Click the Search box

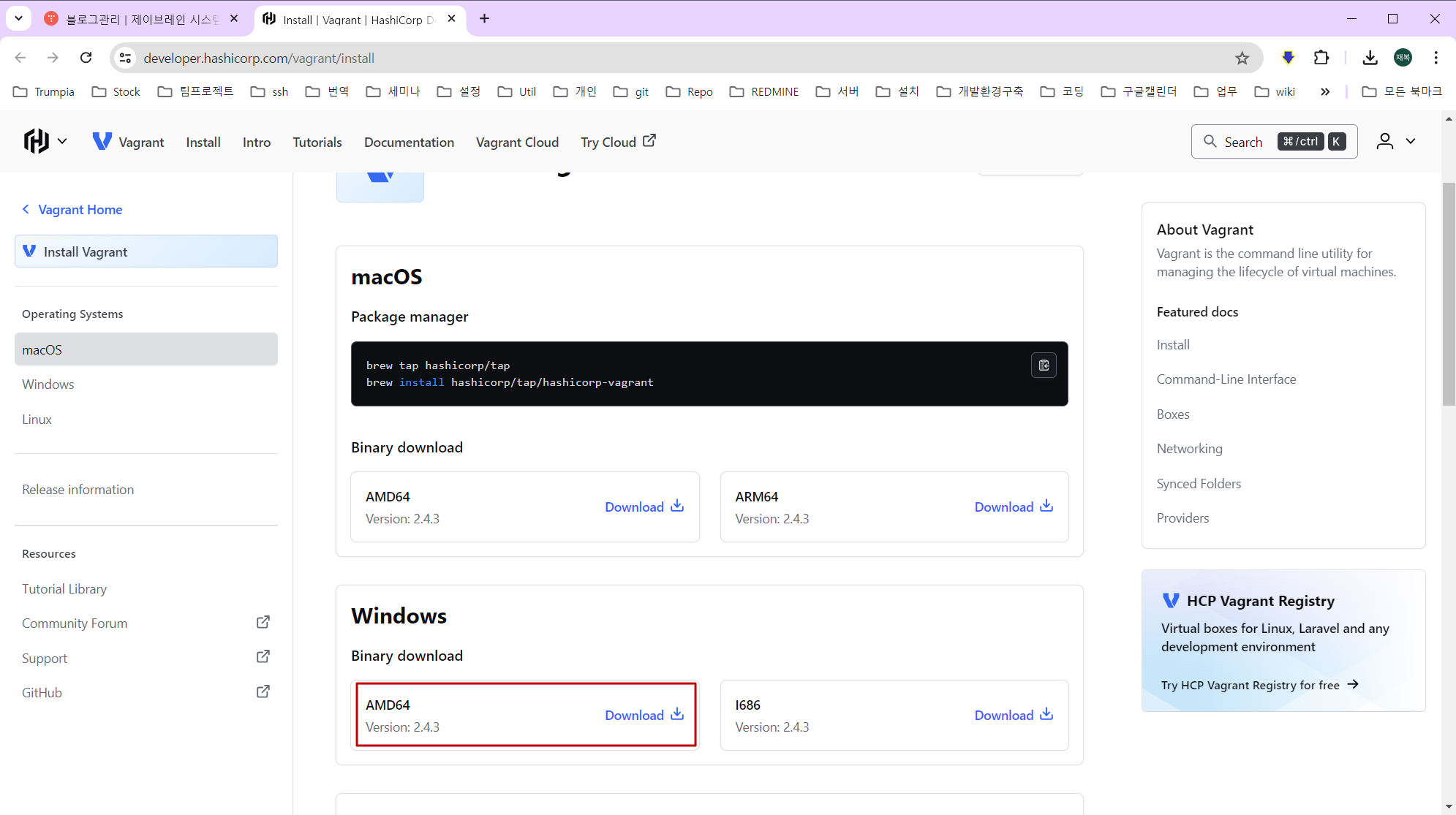[1273, 141]
